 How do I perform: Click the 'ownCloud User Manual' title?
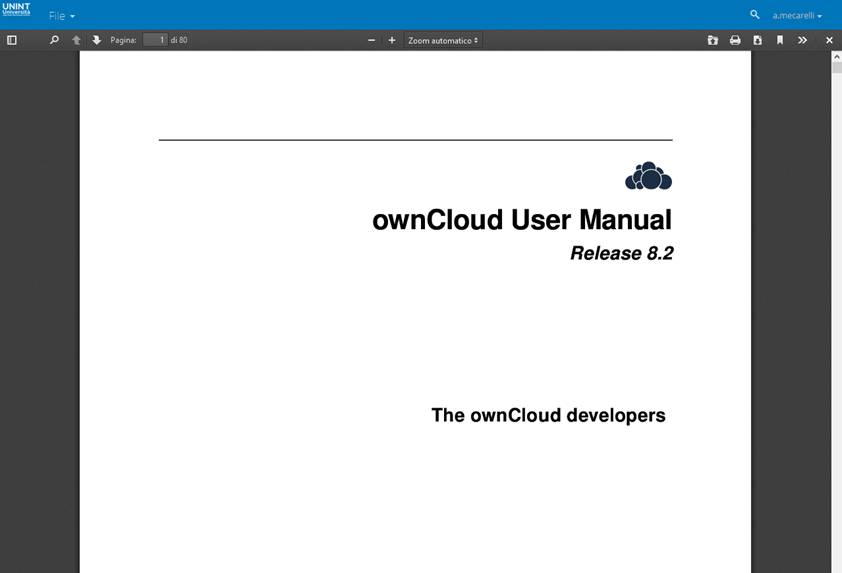[x=522, y=220]
